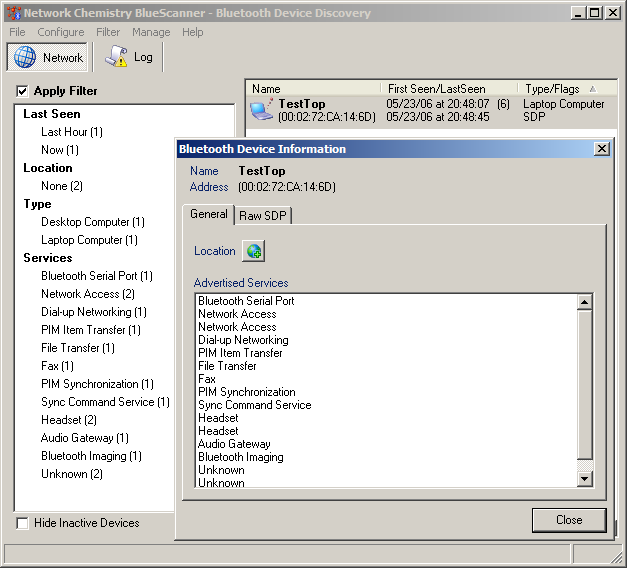Click the Location globe add button
The height and width of the screenshot is (568, 627).
coord(254,251)
